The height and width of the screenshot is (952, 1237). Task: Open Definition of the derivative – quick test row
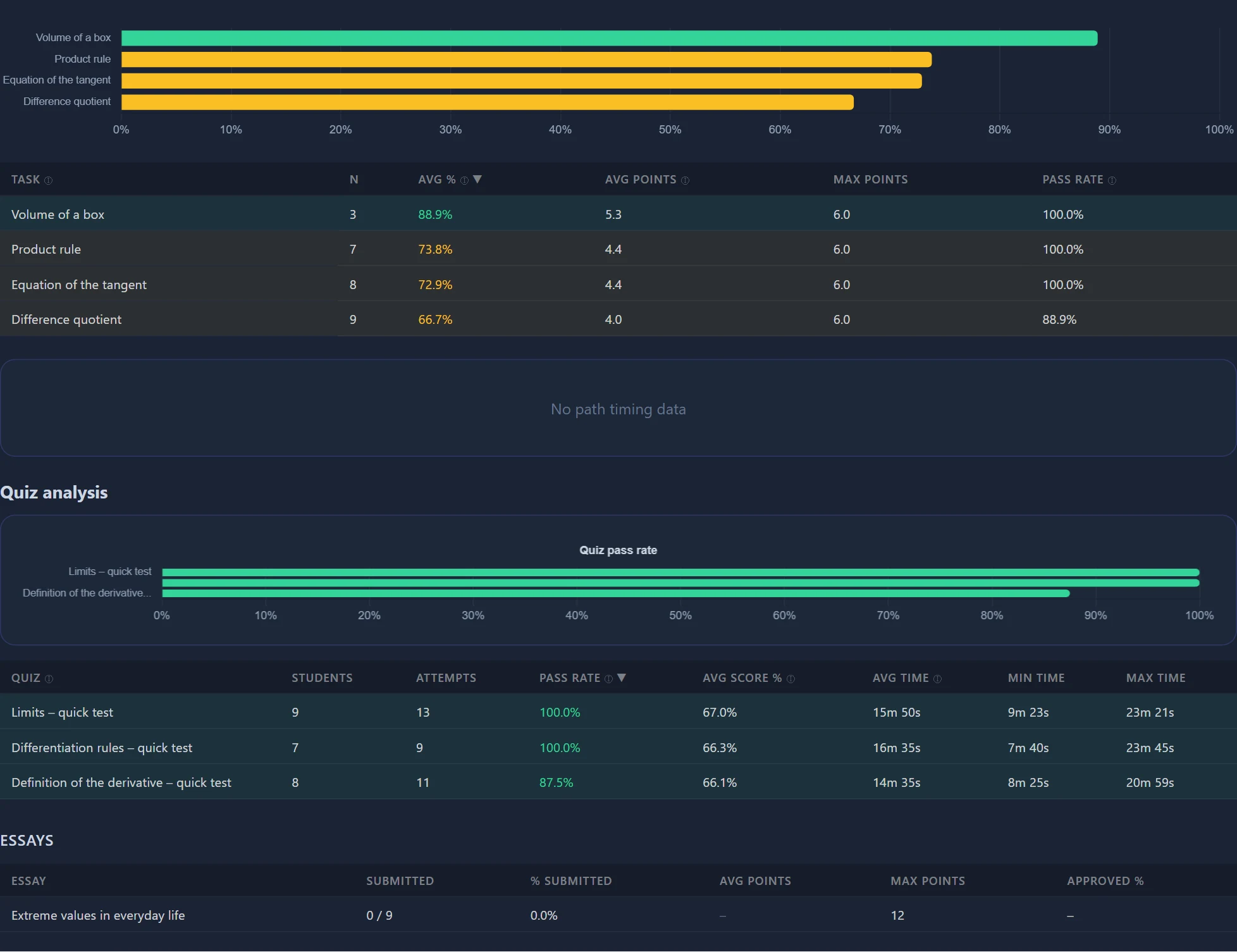tap(618, 782)
